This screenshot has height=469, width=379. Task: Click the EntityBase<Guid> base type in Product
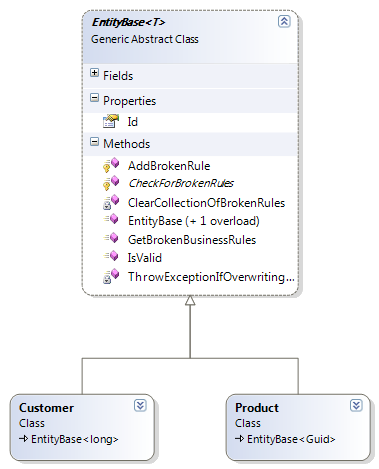point(291,439)
